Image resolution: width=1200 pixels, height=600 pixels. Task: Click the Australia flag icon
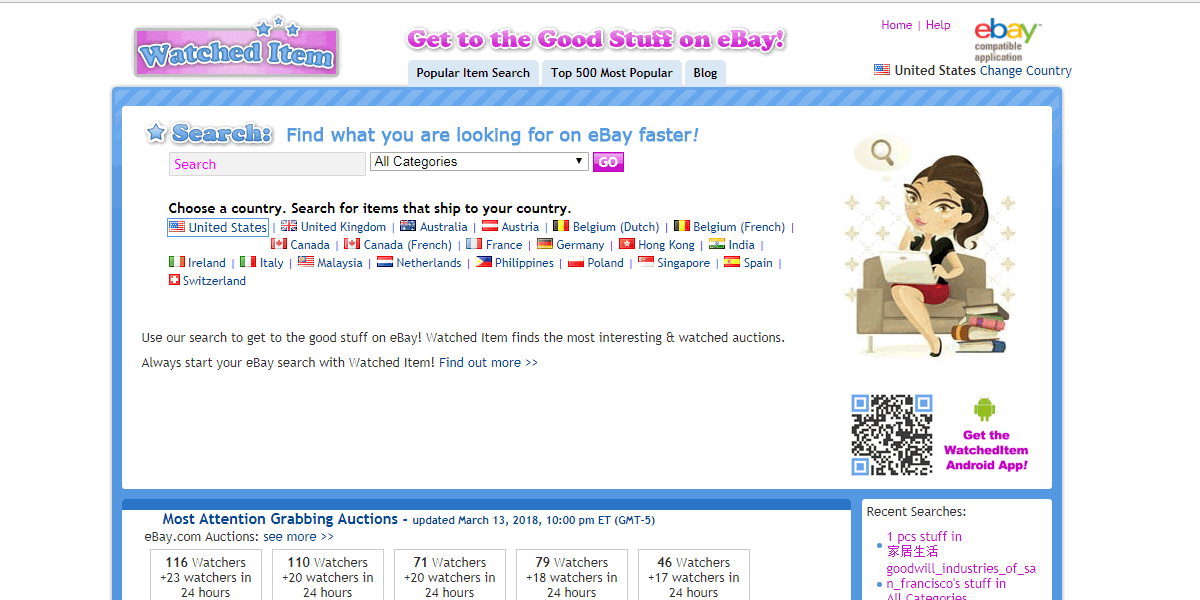[408, 226]
